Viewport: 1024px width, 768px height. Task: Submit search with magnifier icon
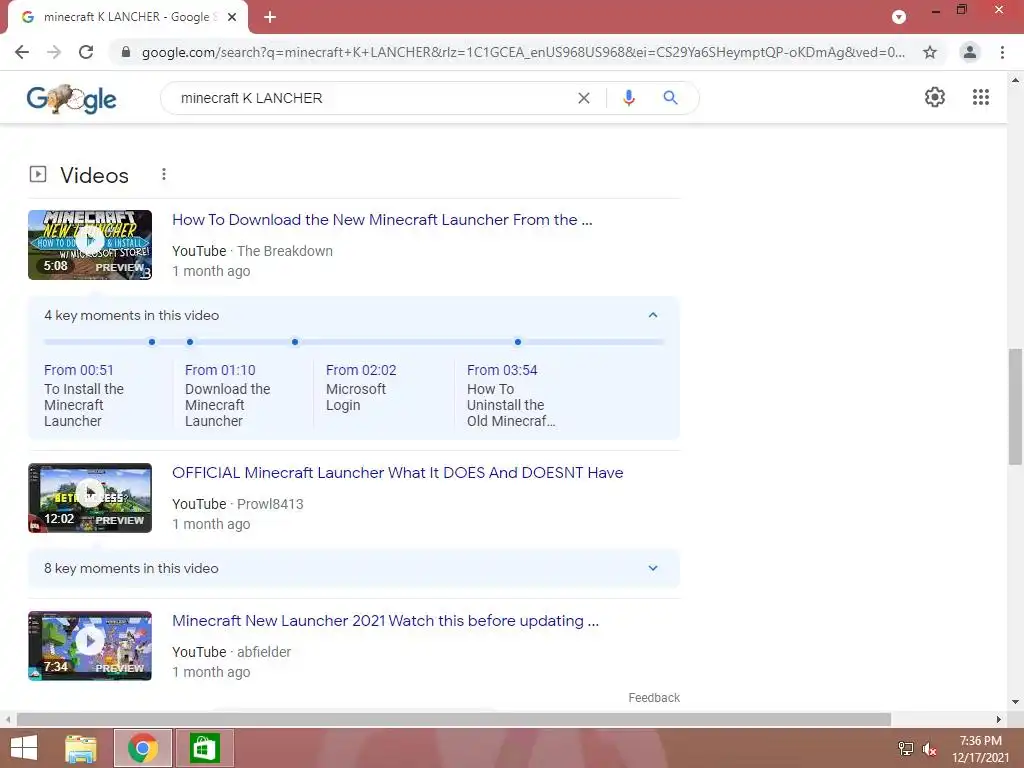[x=670, y=98]
